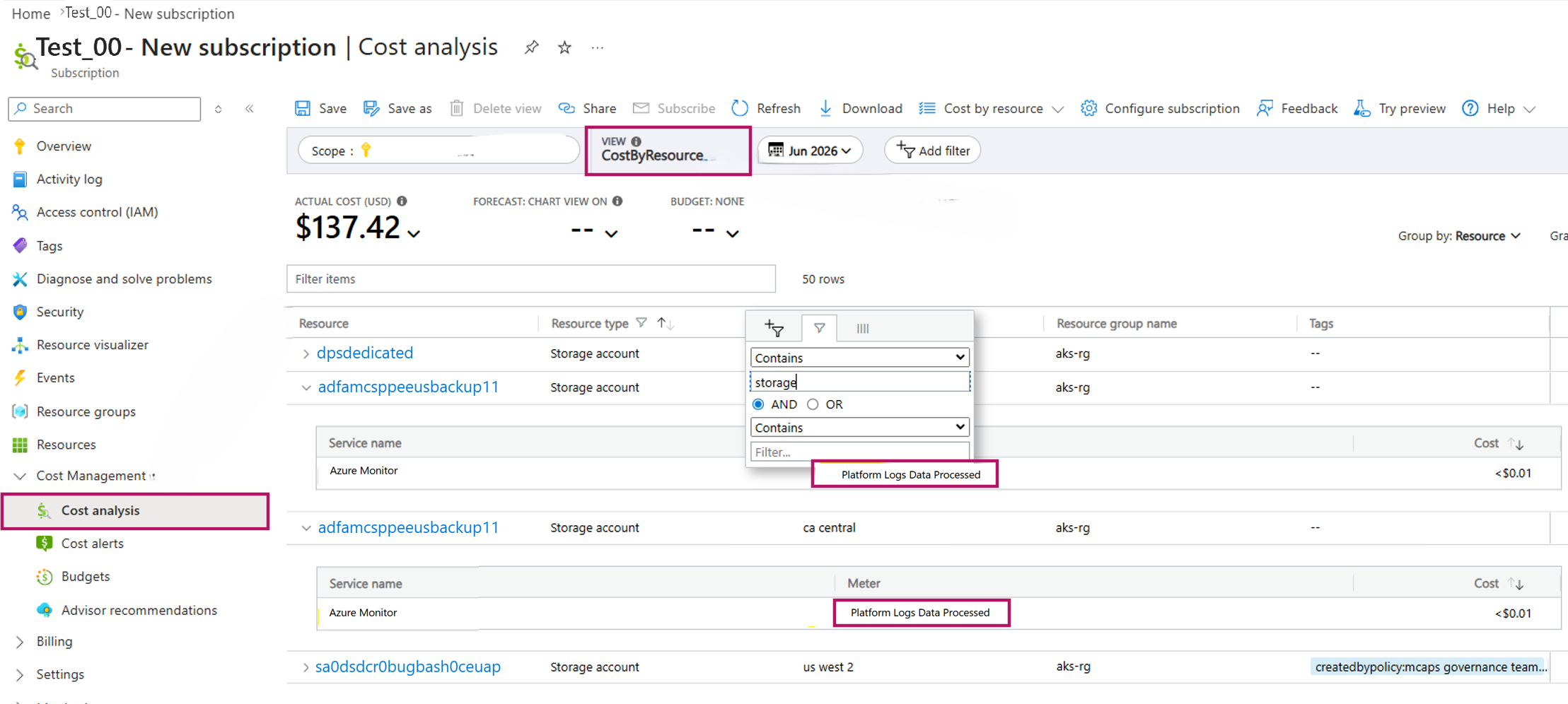The height and width of the screenshot is (704, 1568).
Task: Click Subscribe in the toolbar
Action: pos(674,108)
